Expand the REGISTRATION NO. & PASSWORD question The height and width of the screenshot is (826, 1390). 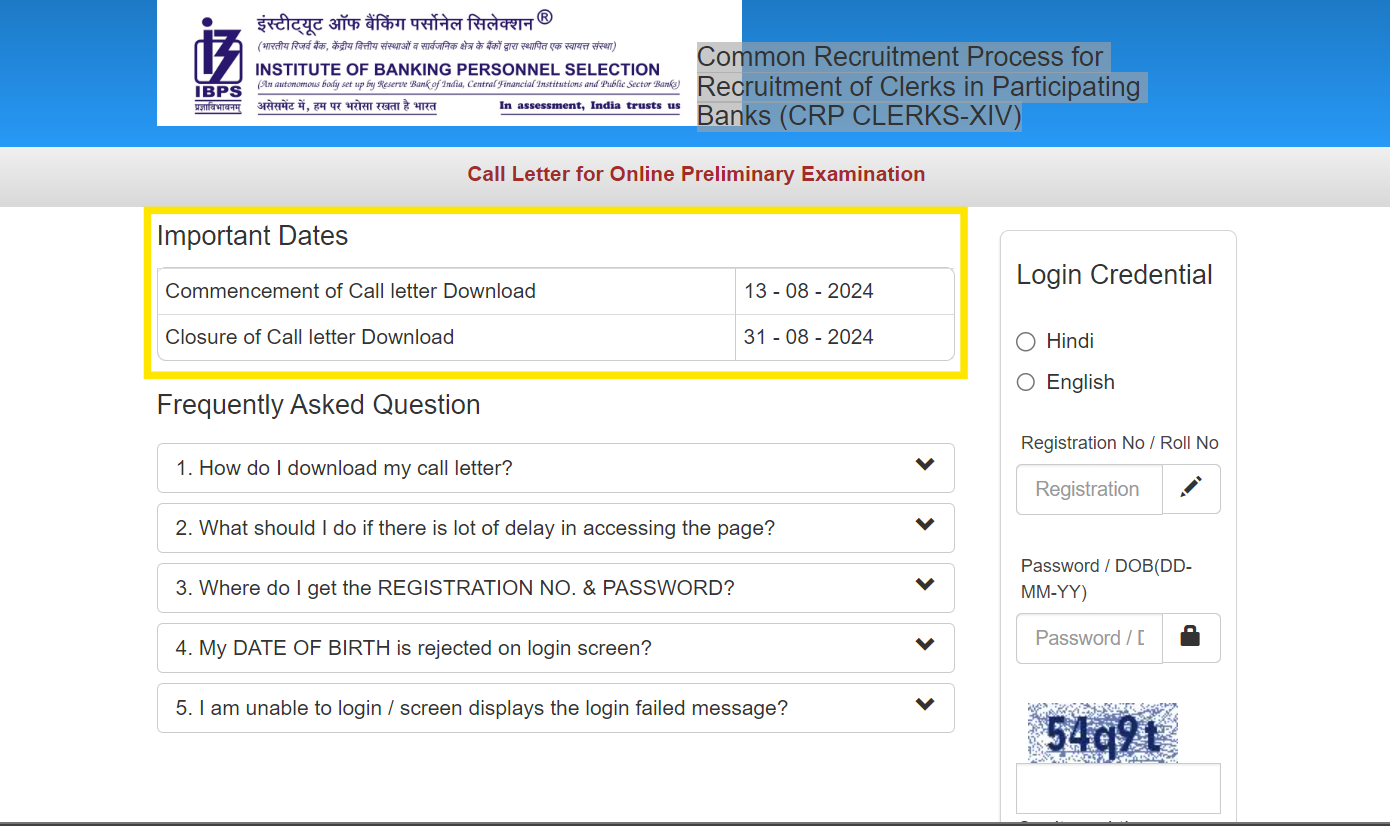click(x=455, y=588)
